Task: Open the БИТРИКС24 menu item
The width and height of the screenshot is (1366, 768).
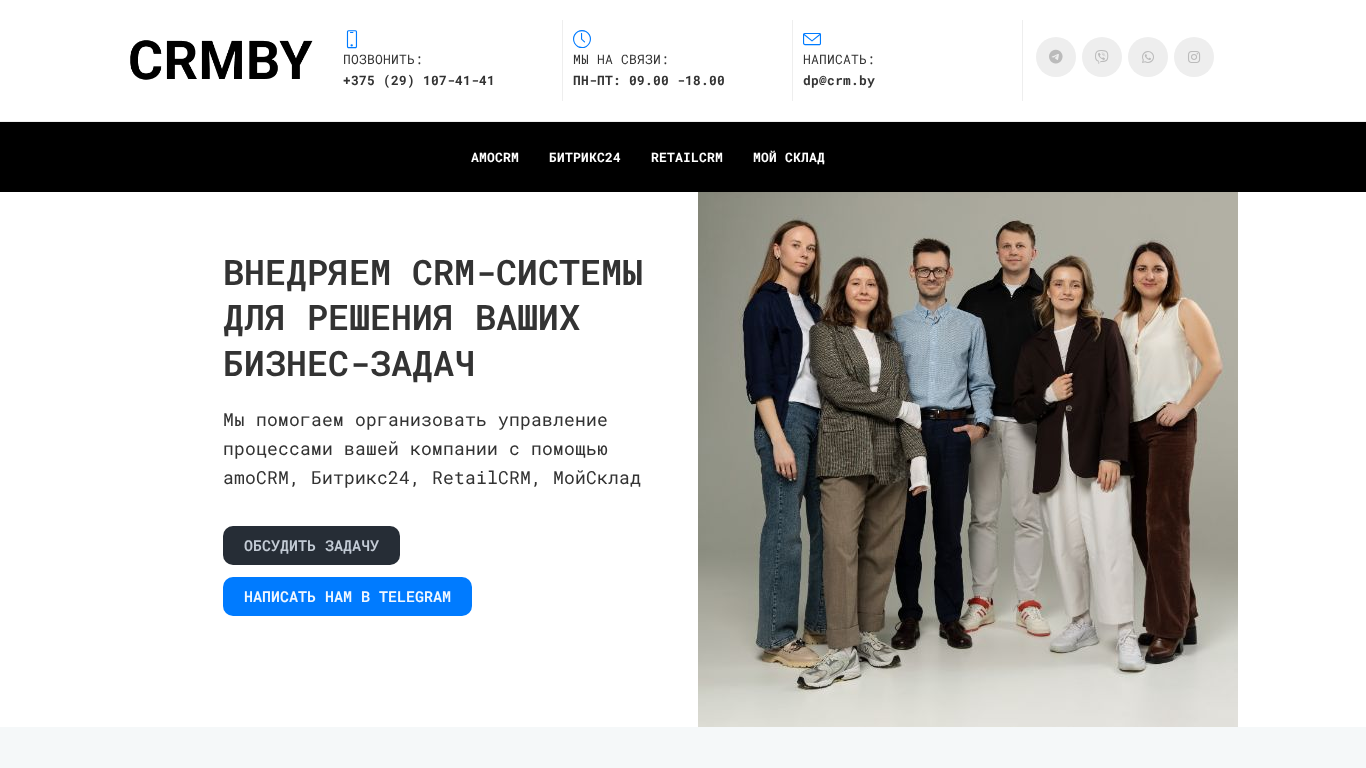Action: pos(585,157)
